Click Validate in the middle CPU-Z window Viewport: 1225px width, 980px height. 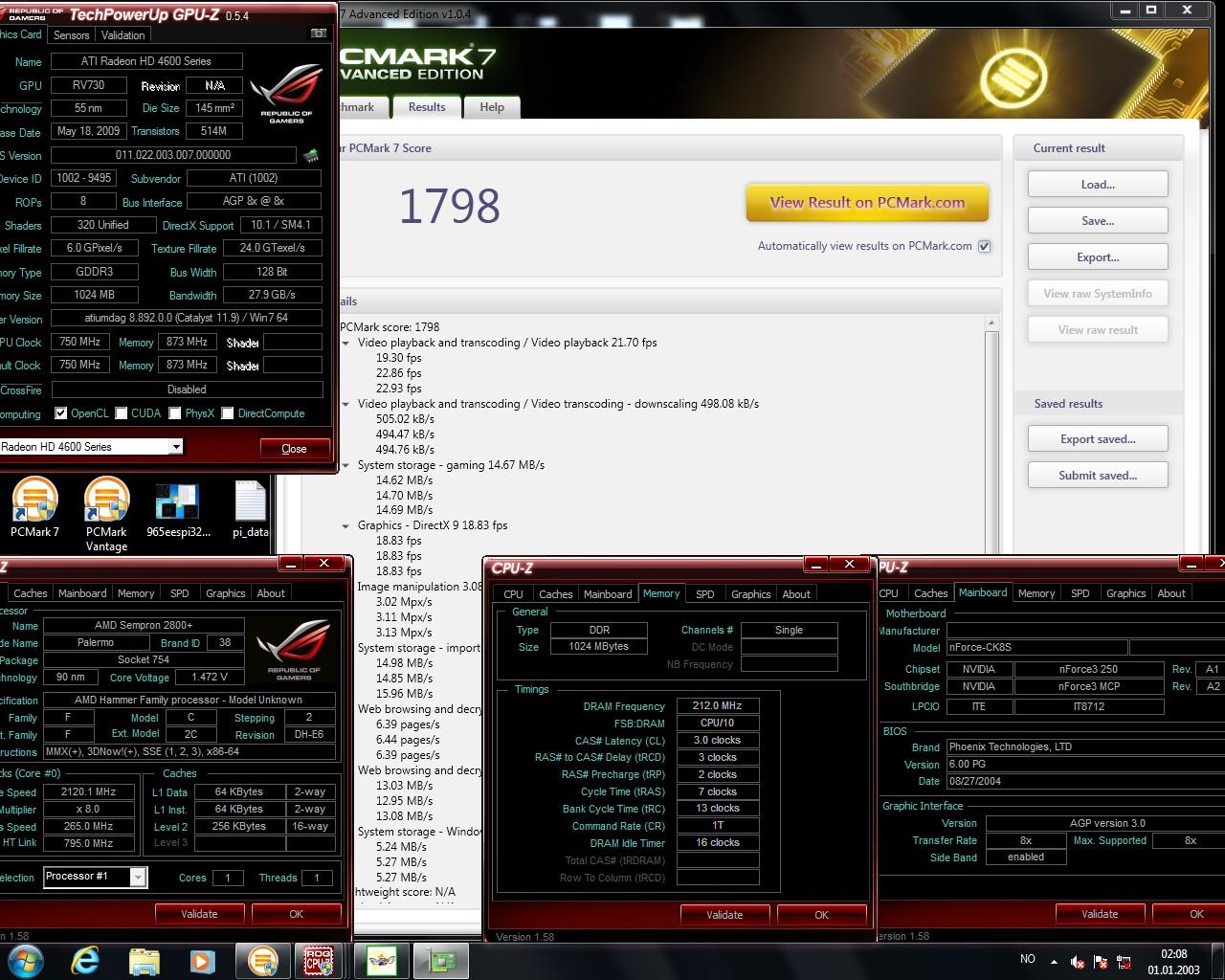click(724, 915)
